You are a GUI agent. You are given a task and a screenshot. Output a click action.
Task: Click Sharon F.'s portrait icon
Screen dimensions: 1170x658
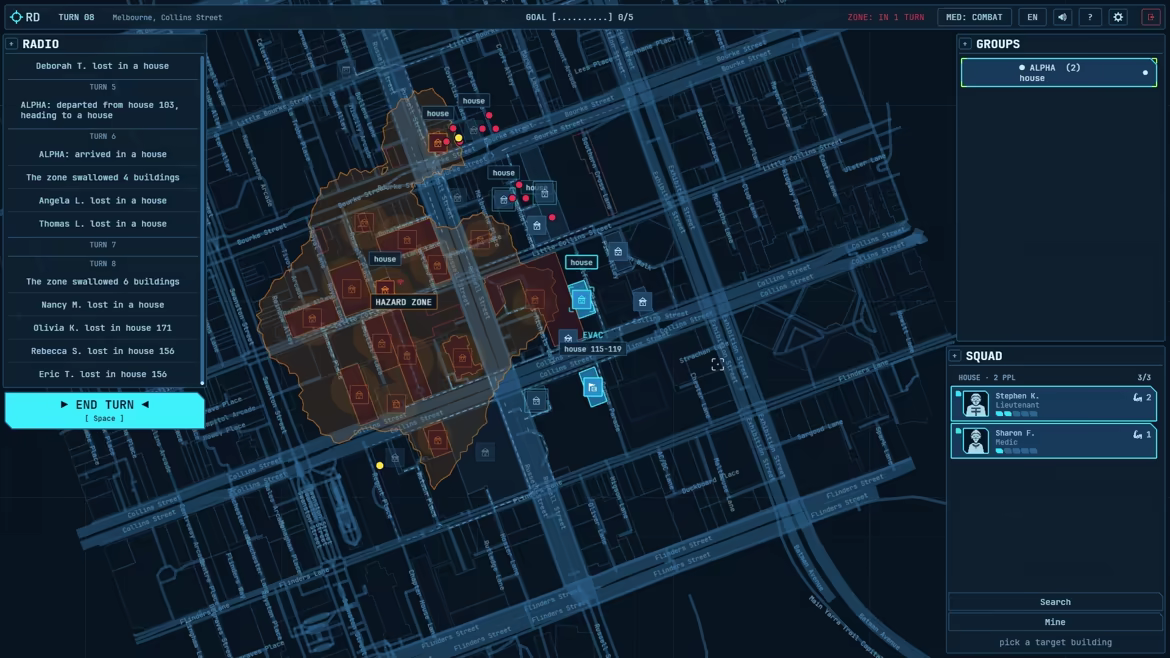(x=975, y=440)
